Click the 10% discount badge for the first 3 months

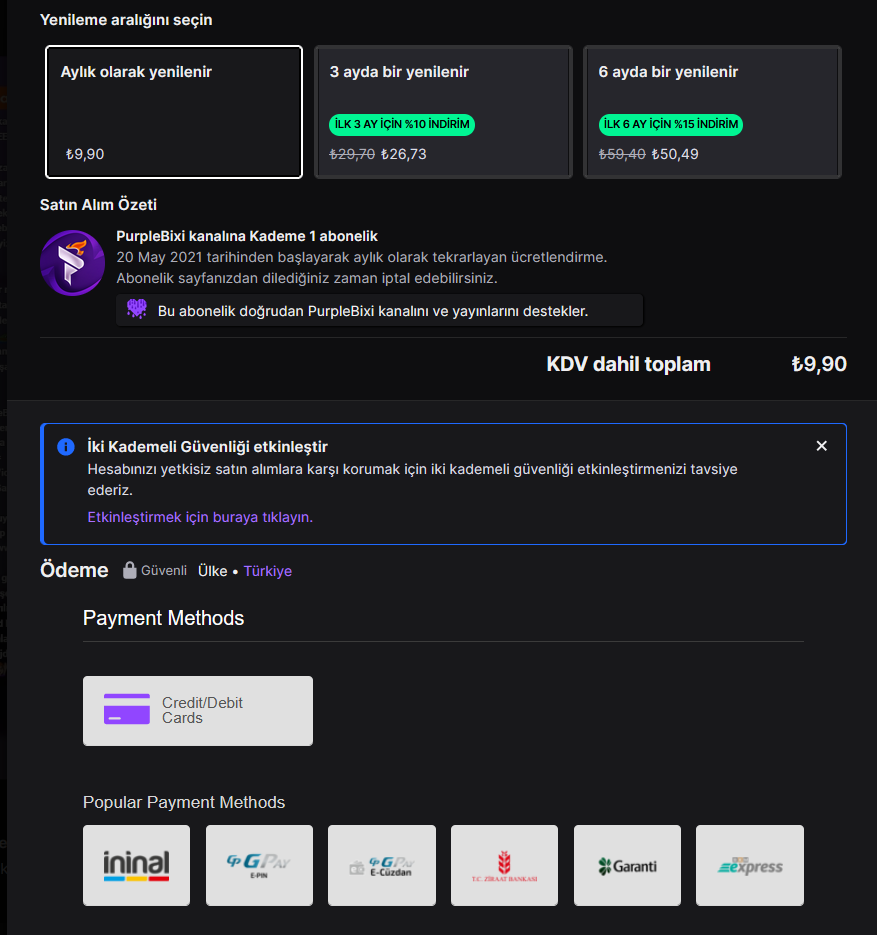[x=402, y=125]
